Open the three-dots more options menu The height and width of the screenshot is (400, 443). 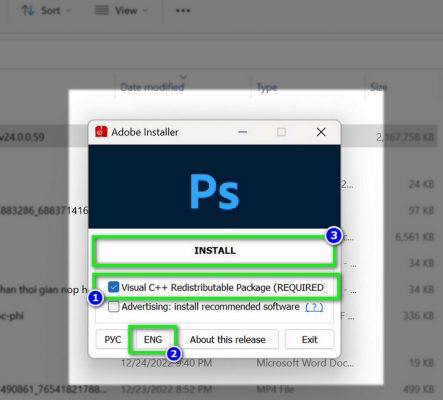[x=183, y=11]
